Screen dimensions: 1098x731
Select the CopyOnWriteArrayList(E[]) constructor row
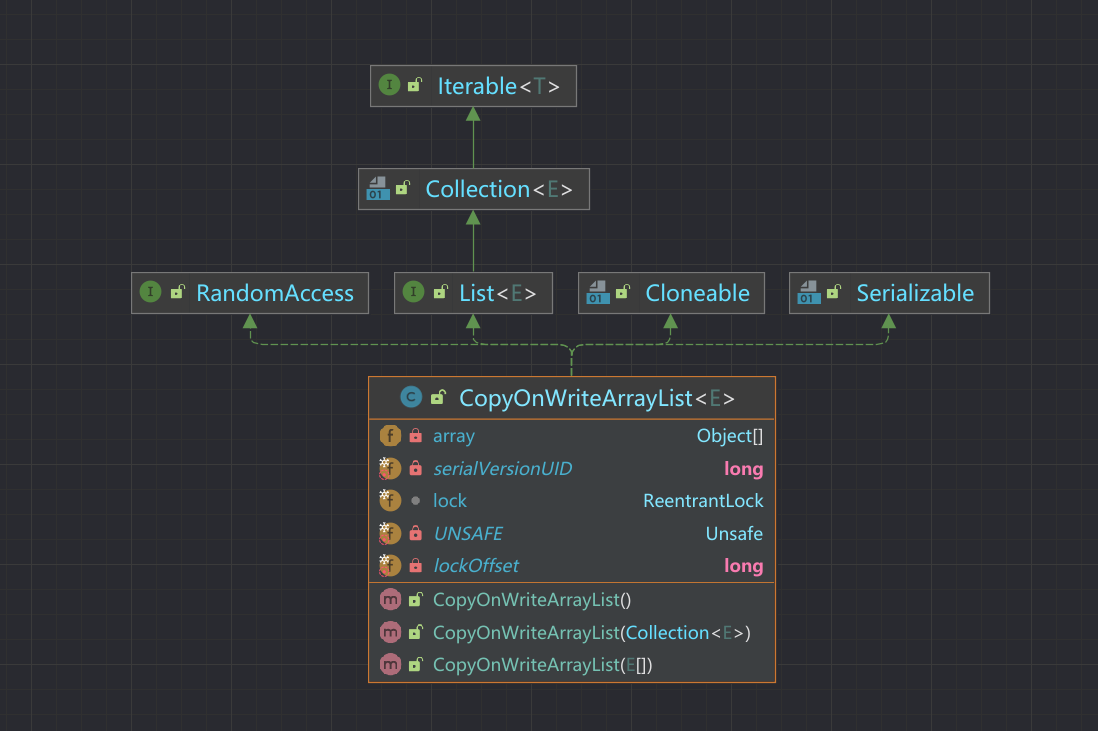pos(571,664)
